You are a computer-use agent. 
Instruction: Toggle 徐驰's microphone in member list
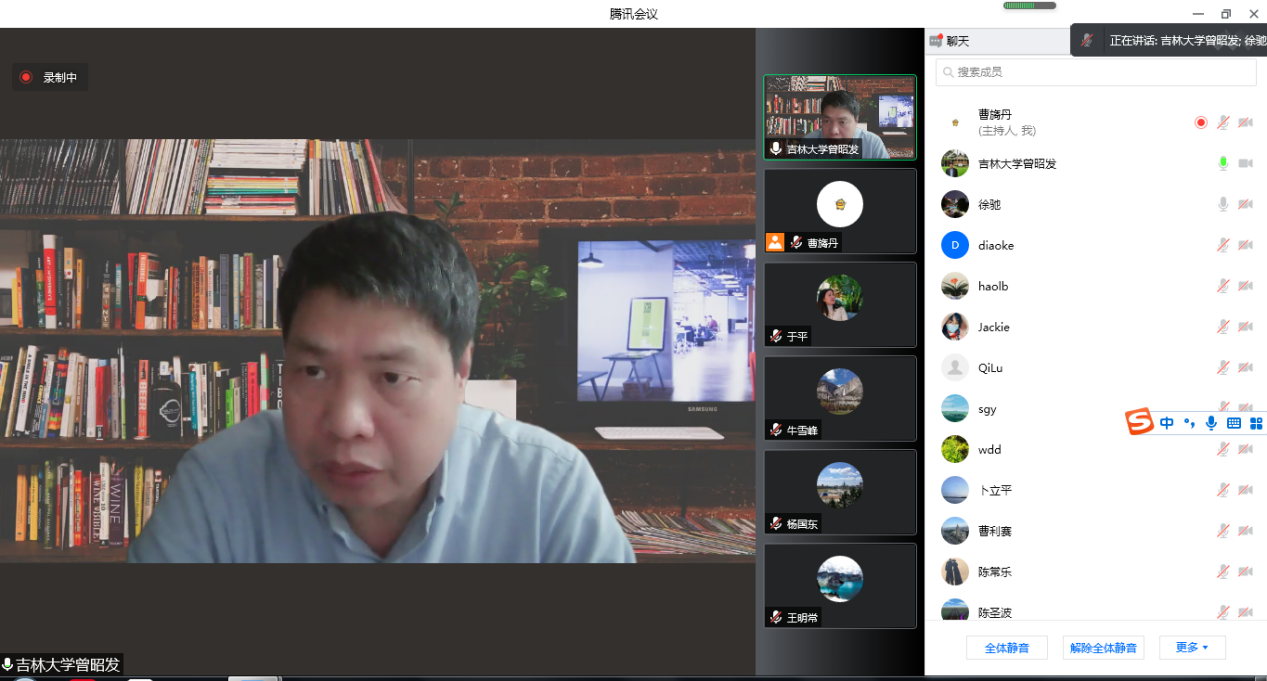[1222, 204]
